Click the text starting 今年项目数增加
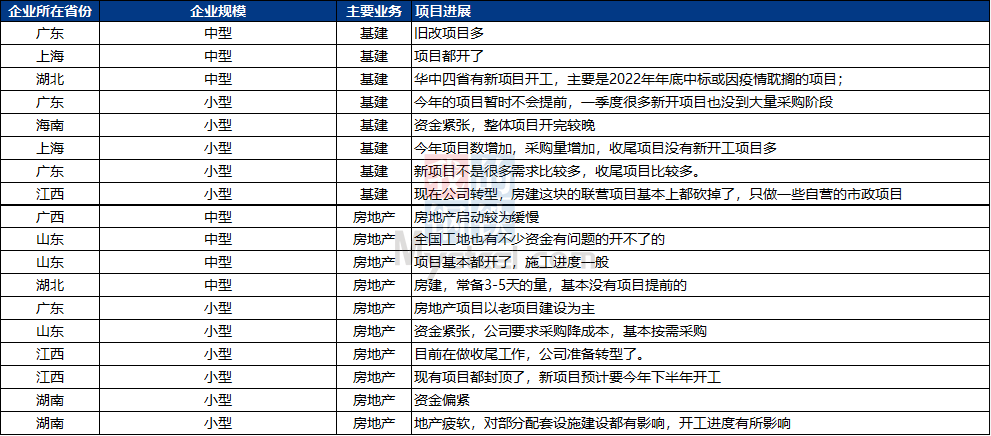This screenshot has width=991, height=436. (x=595, y=148)
